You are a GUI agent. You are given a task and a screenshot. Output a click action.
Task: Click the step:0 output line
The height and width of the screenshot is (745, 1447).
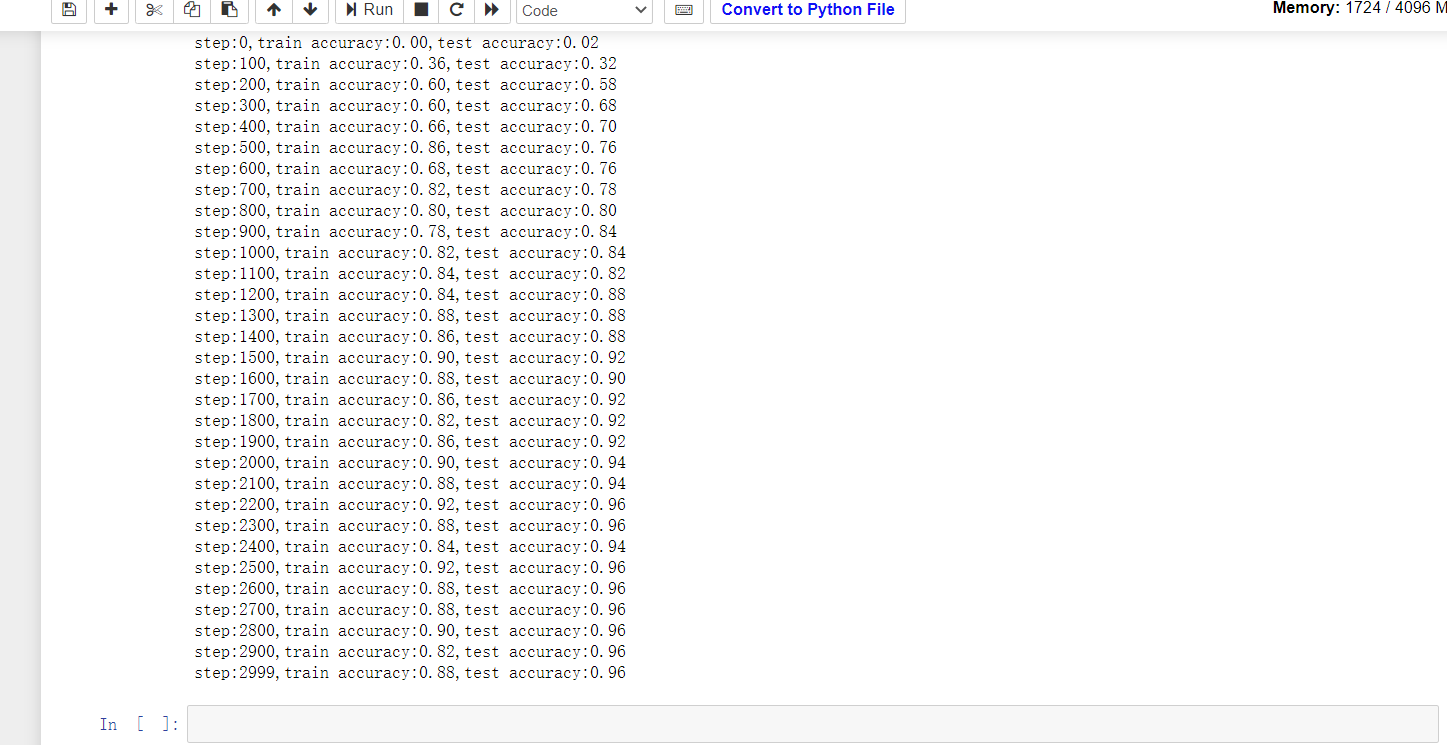pyautogui.click(x=396, y=43)
